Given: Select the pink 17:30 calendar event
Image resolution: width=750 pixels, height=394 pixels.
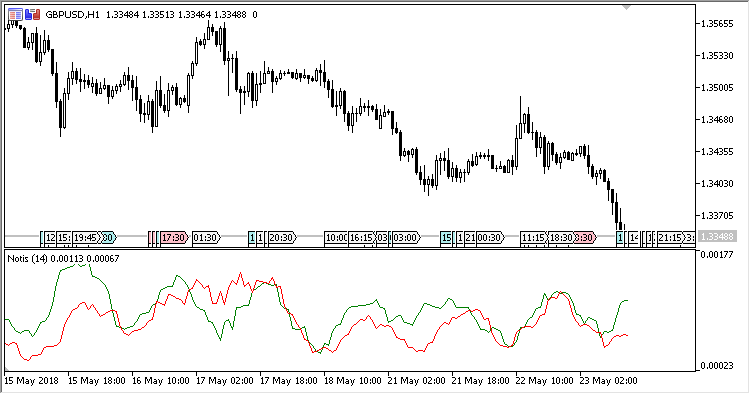Looking at the screenshot, I should 174,238.
